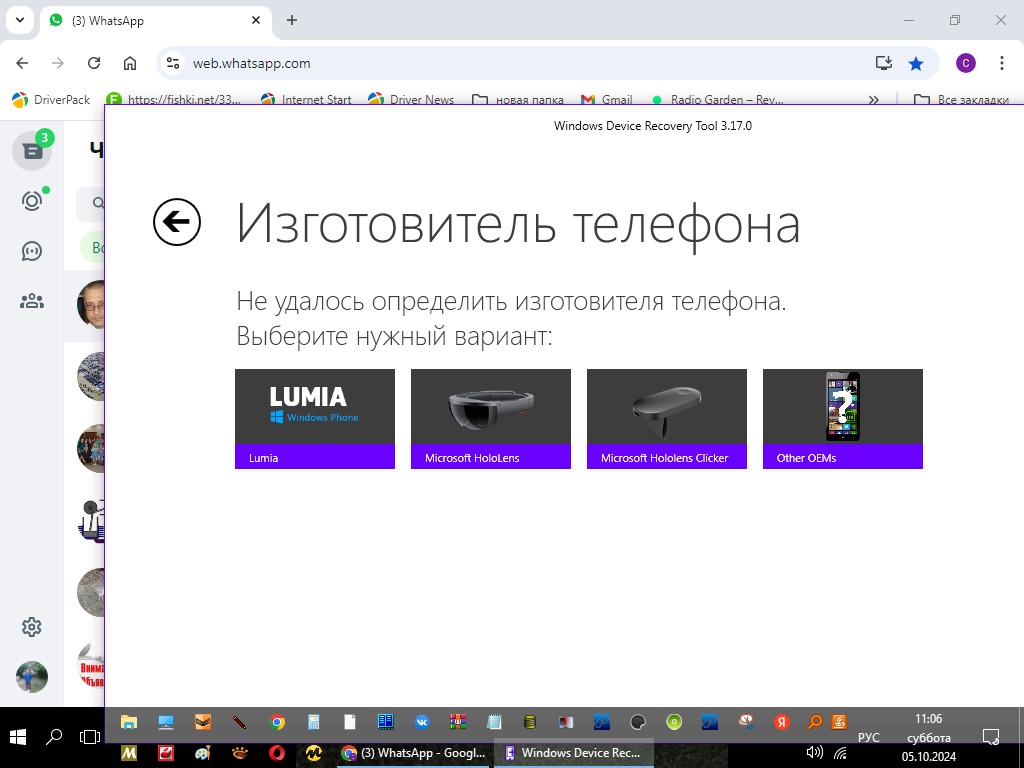Switch to Windows Device Recovery taskbar button
The width and height of the screenshot is (1024, 768).
click(x=573, y=753)
